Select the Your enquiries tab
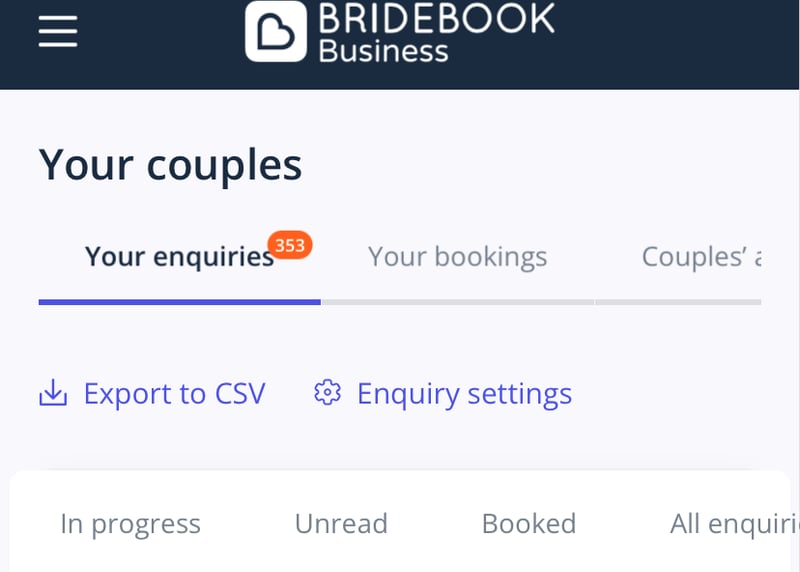Viewport: 800px width, 572px height. [179, 258]
